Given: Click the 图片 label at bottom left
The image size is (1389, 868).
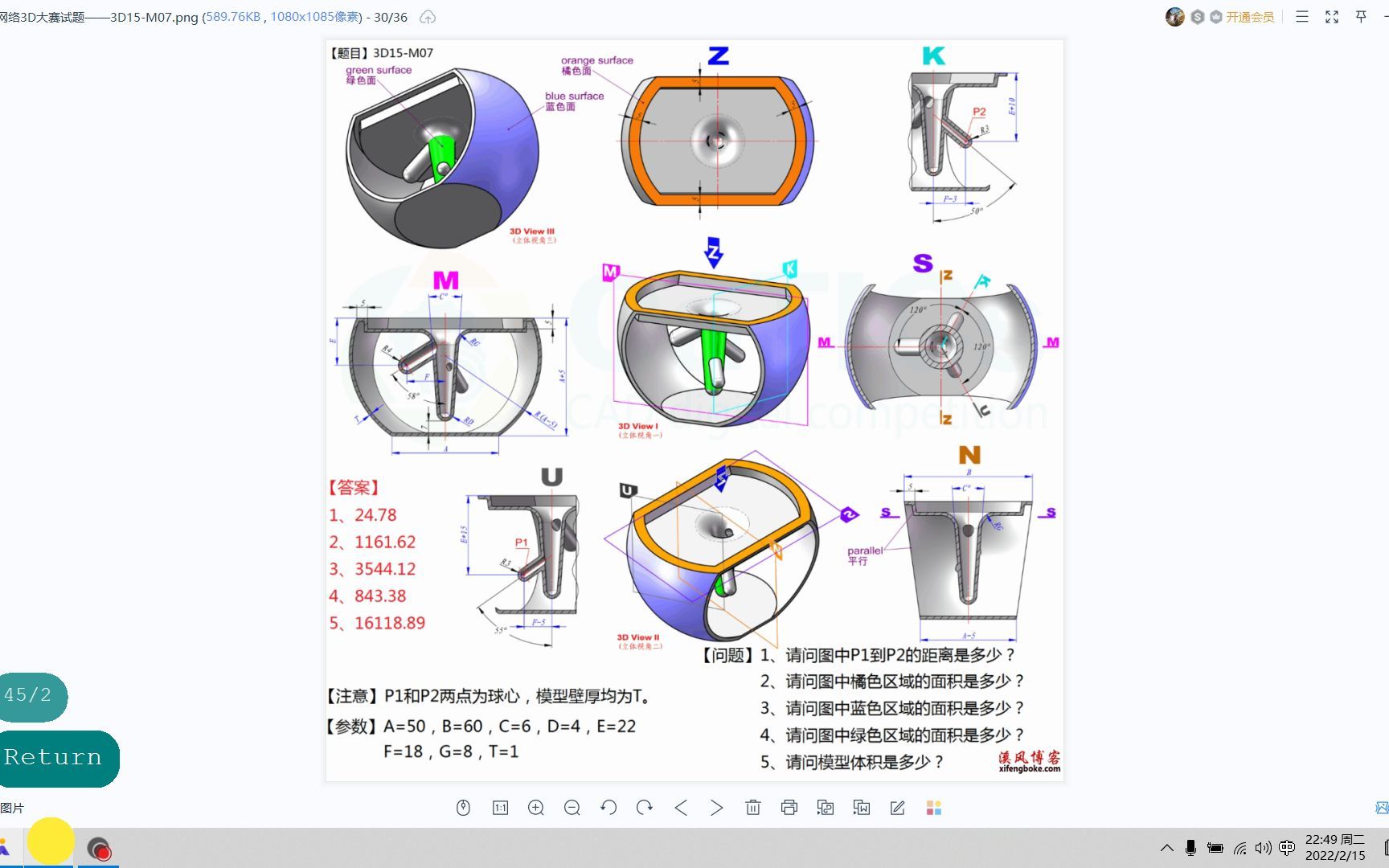Looking at the screenshot, I should [12, 808].
